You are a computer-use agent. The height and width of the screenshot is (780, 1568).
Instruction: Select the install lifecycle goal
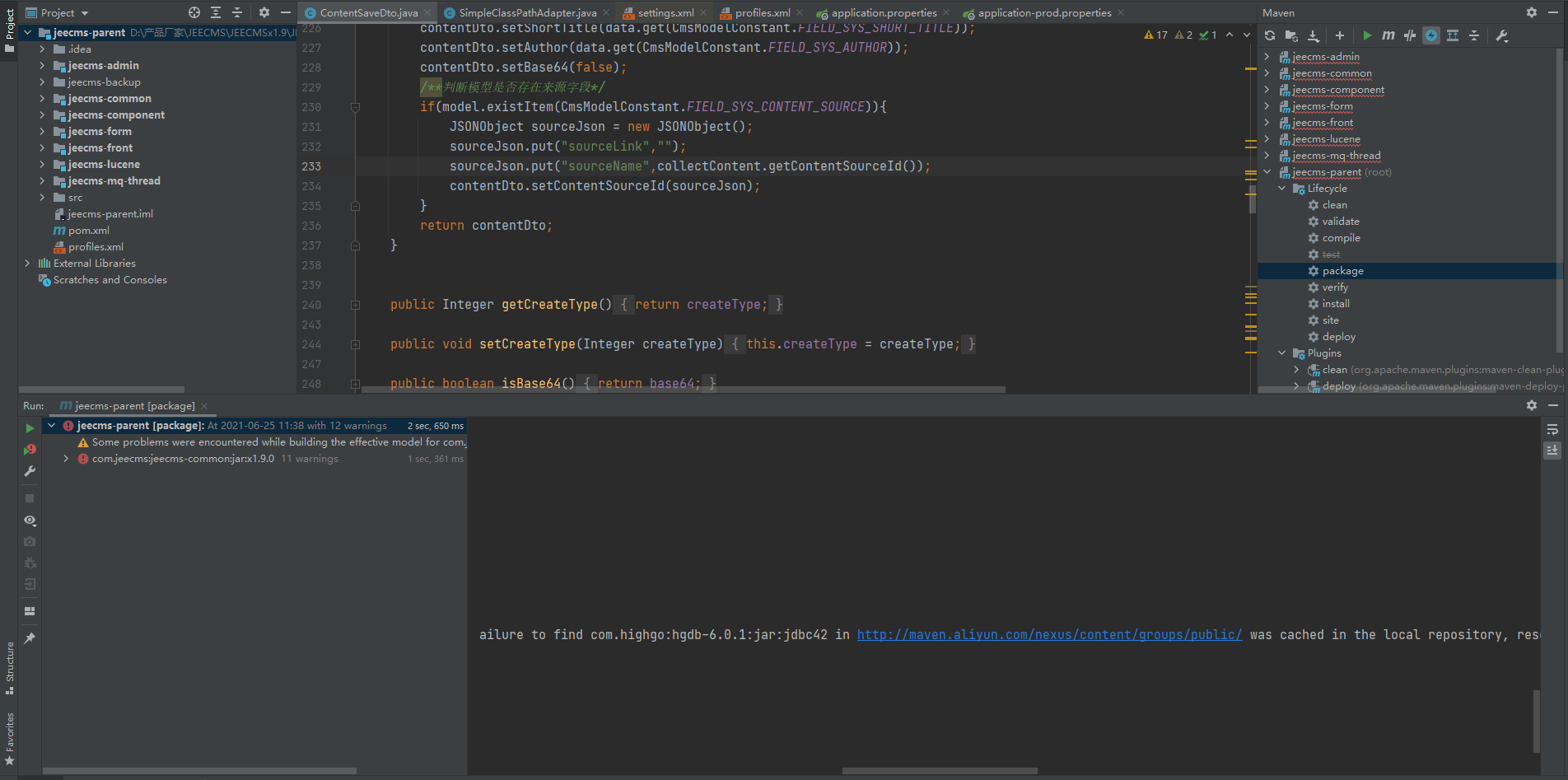click(x=1335, y=304)
